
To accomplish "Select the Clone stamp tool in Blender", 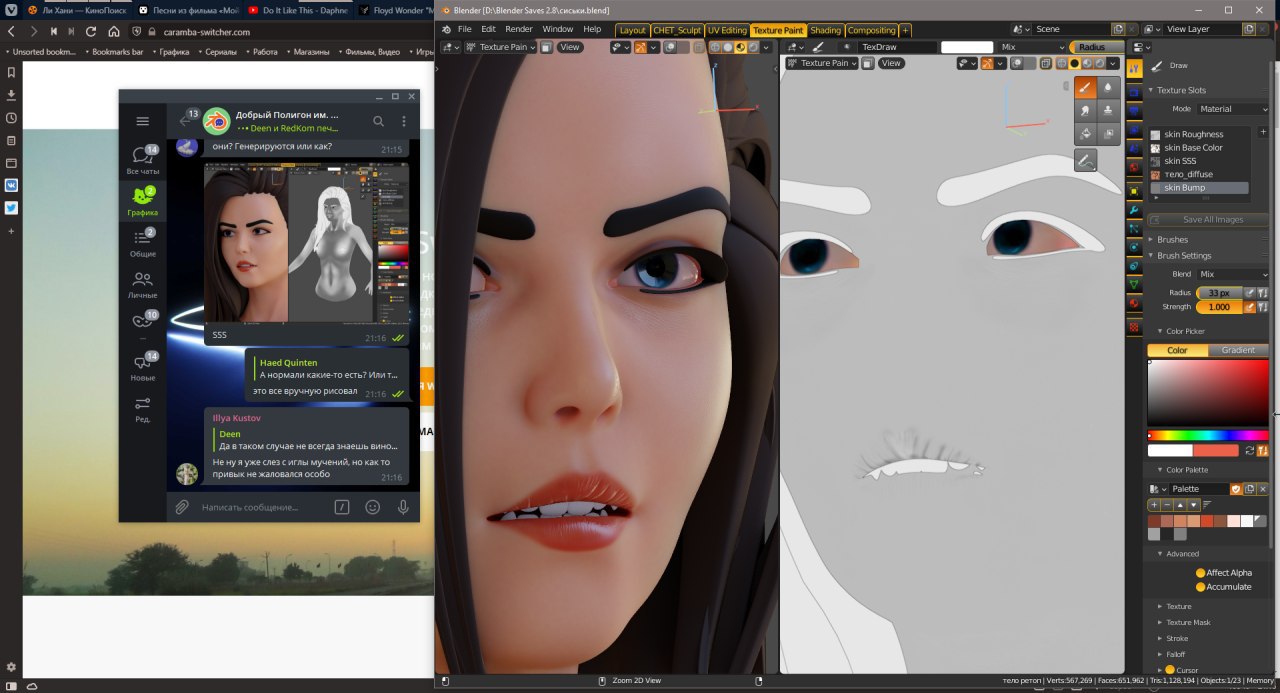I will pos(1109,111).
